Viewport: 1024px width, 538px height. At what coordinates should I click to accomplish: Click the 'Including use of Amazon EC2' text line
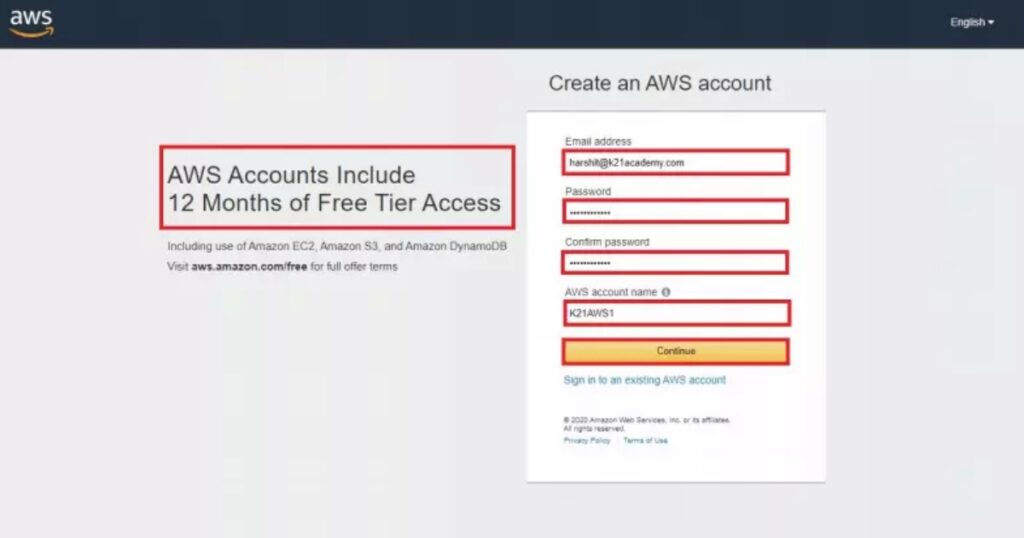(x=337, y=246)
